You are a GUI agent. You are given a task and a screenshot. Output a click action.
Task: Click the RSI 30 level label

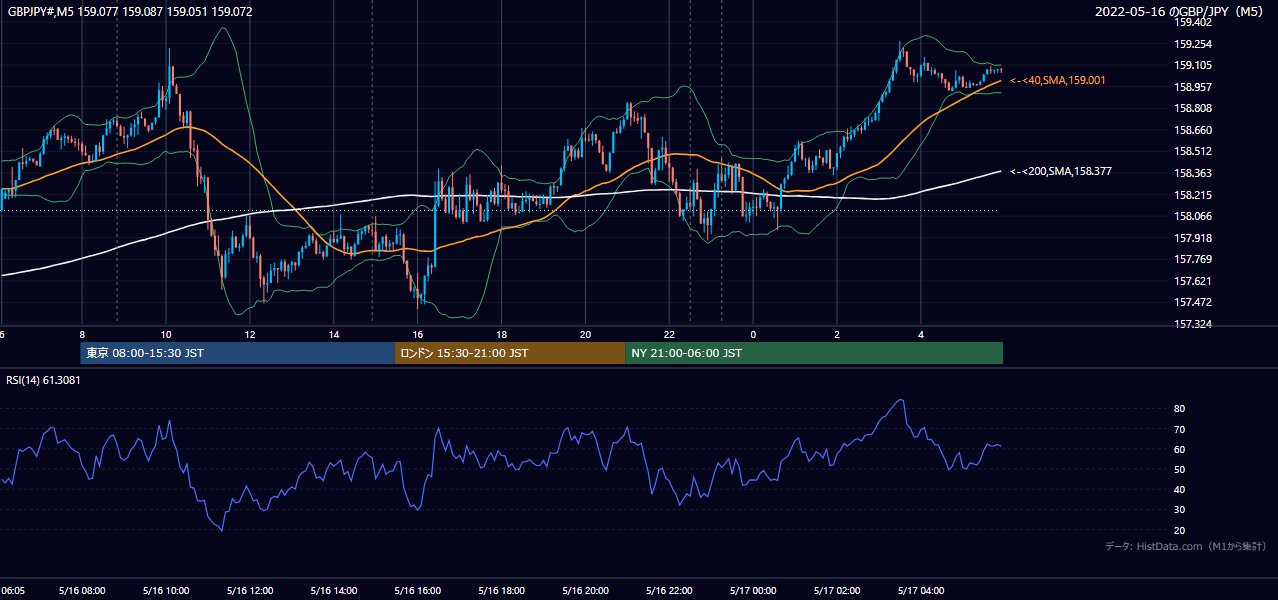pyautogui.click(x=1179, y=510)
